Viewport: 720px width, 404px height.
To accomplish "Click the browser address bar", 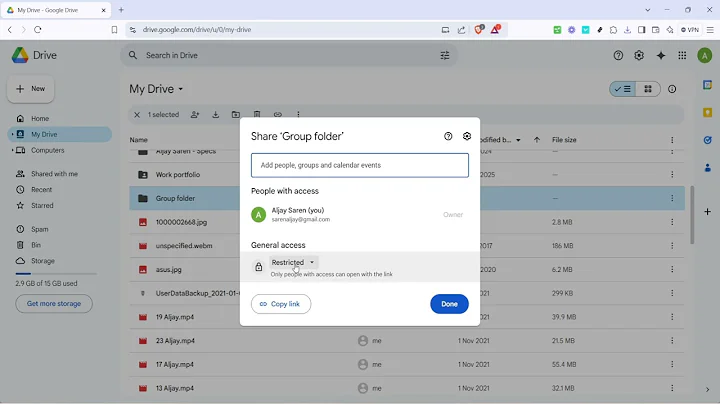I will click(x=287, y=30).
